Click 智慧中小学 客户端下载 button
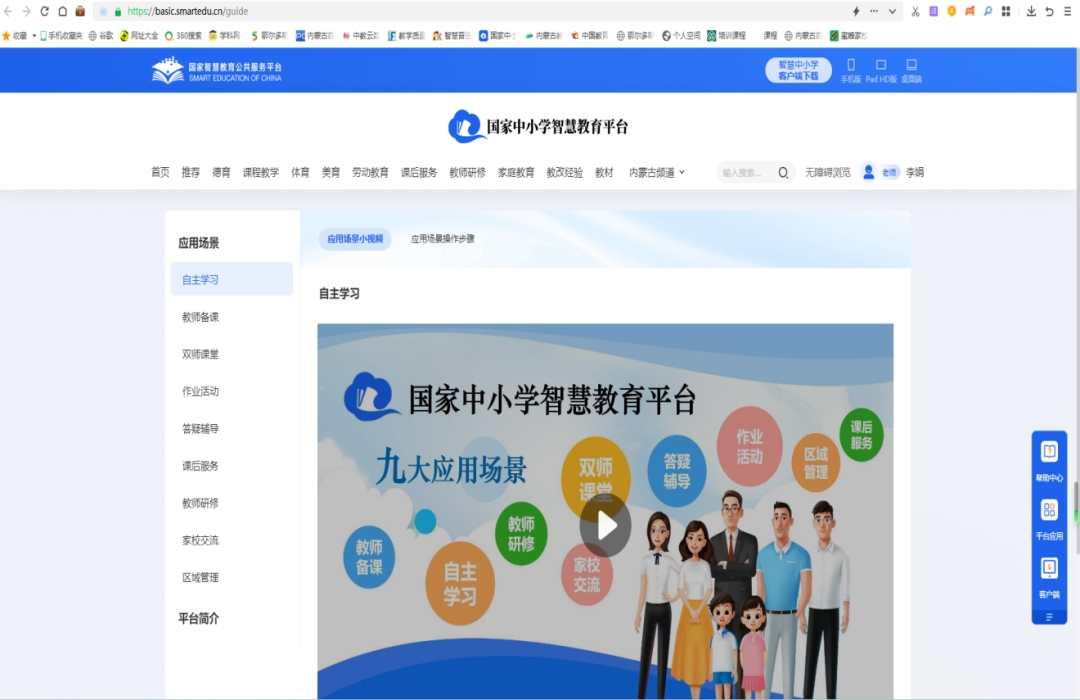 tap(798, 70)
